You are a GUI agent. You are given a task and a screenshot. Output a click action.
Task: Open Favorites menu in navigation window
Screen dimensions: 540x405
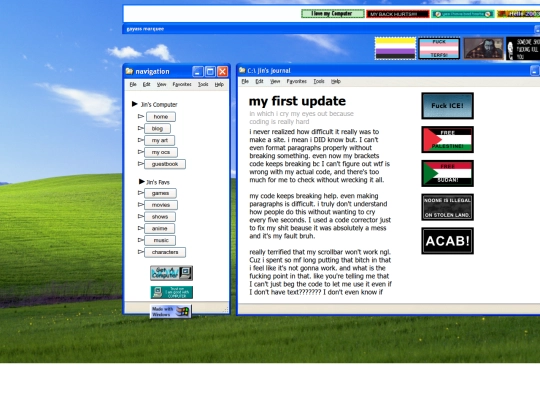click(182, 84)
